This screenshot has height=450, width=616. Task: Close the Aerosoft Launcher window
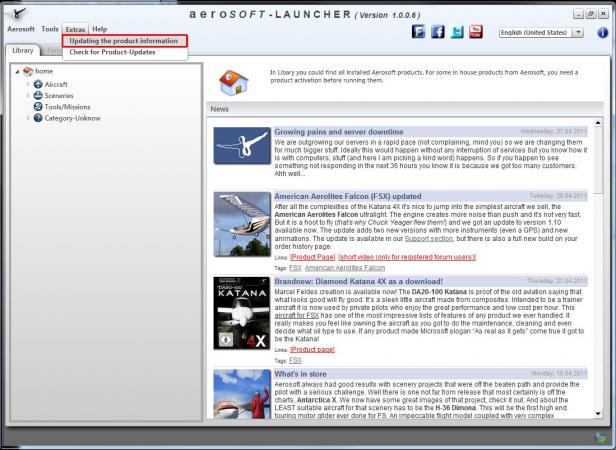click(603, 14)
